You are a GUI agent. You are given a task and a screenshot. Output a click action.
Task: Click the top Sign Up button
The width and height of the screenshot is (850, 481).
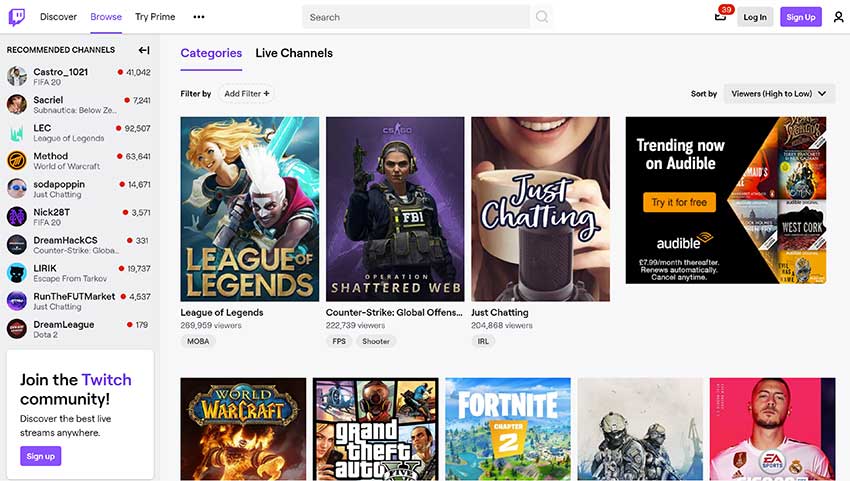tap(801, 17)
